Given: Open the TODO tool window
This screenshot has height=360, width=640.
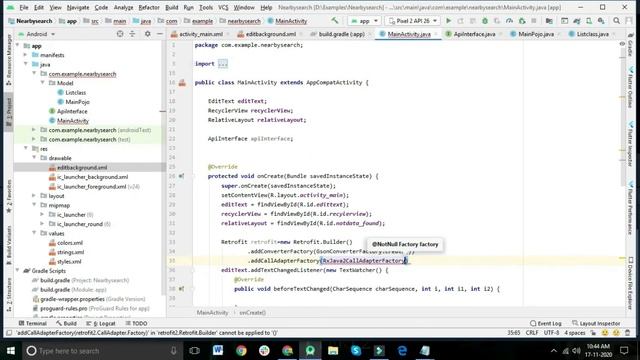Looking at the screenshot, I should (136, 323).
